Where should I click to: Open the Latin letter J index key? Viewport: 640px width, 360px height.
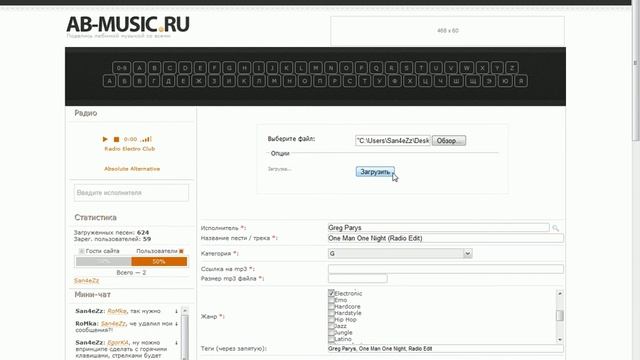point(273,68)
